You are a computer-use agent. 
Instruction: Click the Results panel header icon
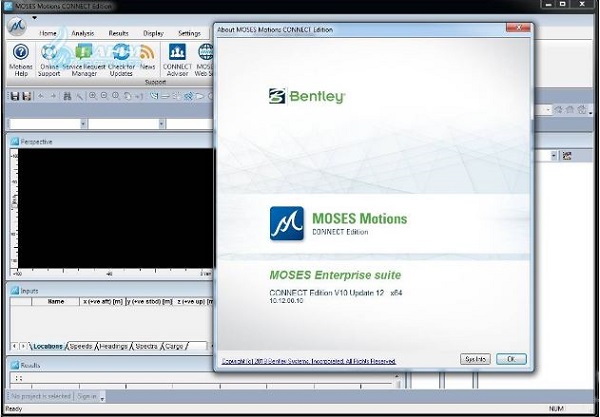tap(15, 365)
